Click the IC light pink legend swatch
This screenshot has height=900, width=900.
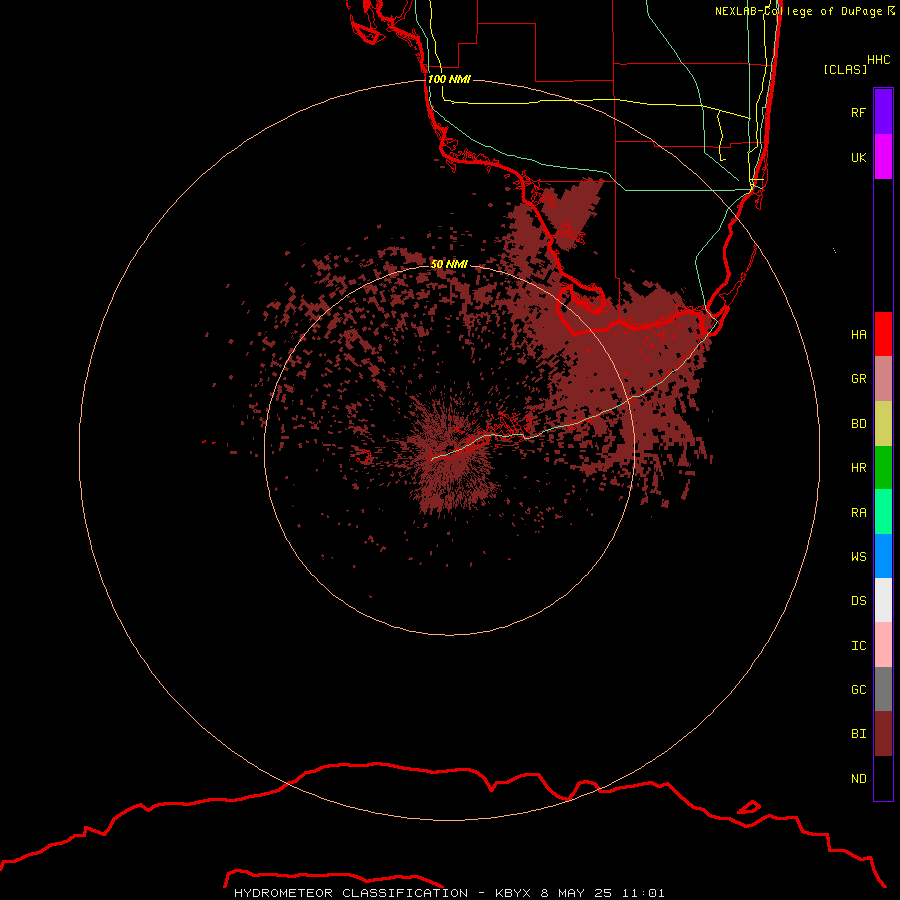(x=883, y=645)
